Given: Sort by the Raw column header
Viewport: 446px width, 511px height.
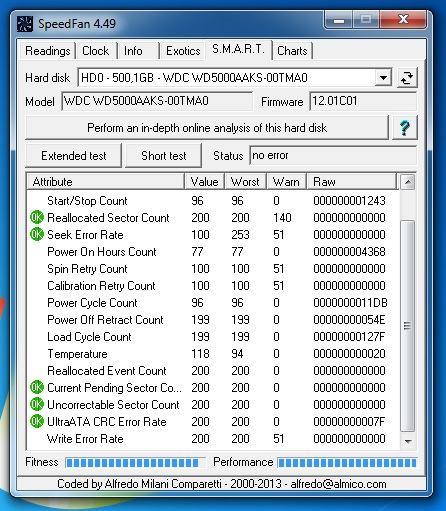Looking at the screenshot, I should point(351,182).
